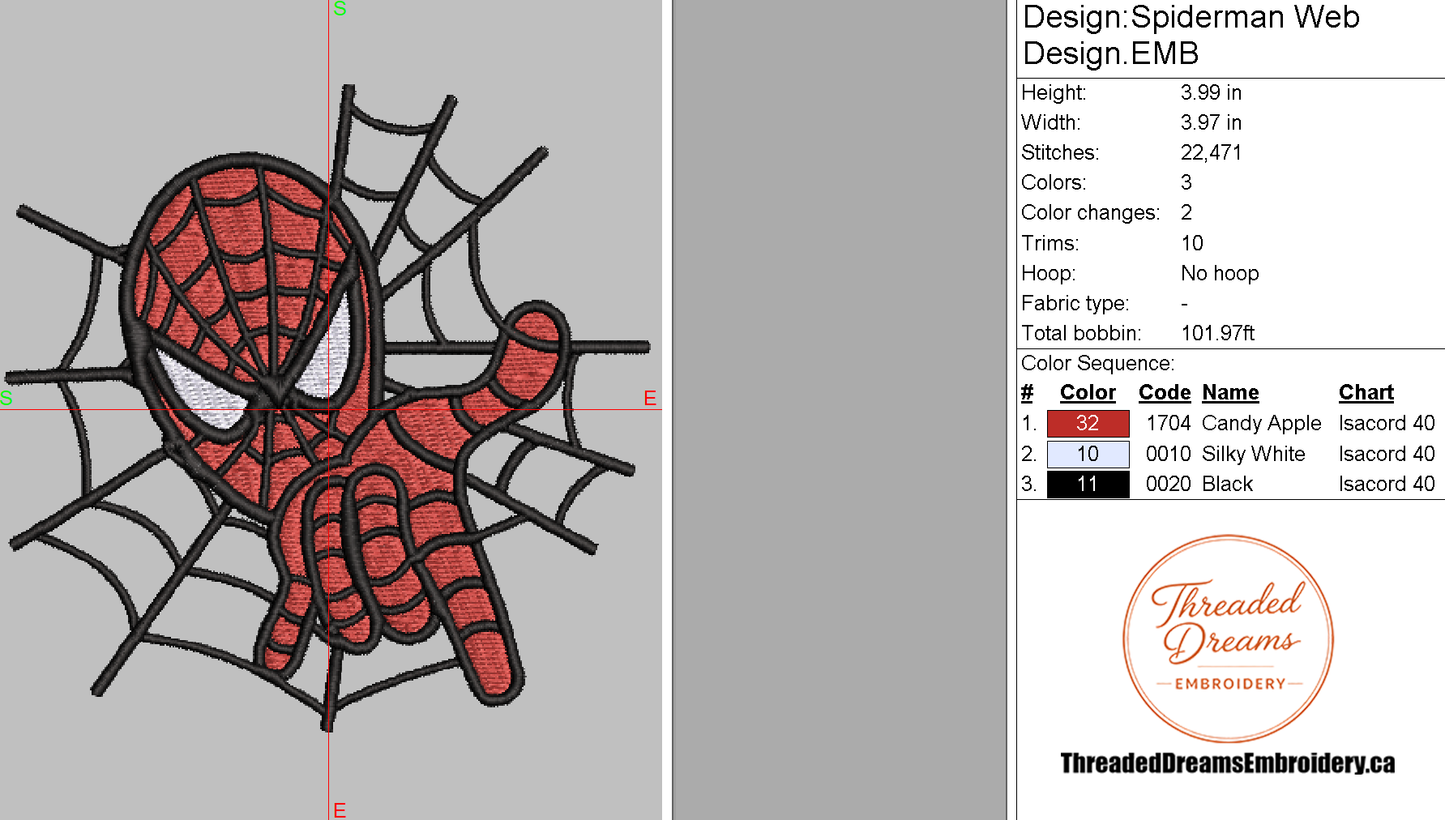The width and height of the screenshot is (1445, 820).
Task: Click row number 1 in color sequence
Action: pyautogui.click(x=1028, y=424)
